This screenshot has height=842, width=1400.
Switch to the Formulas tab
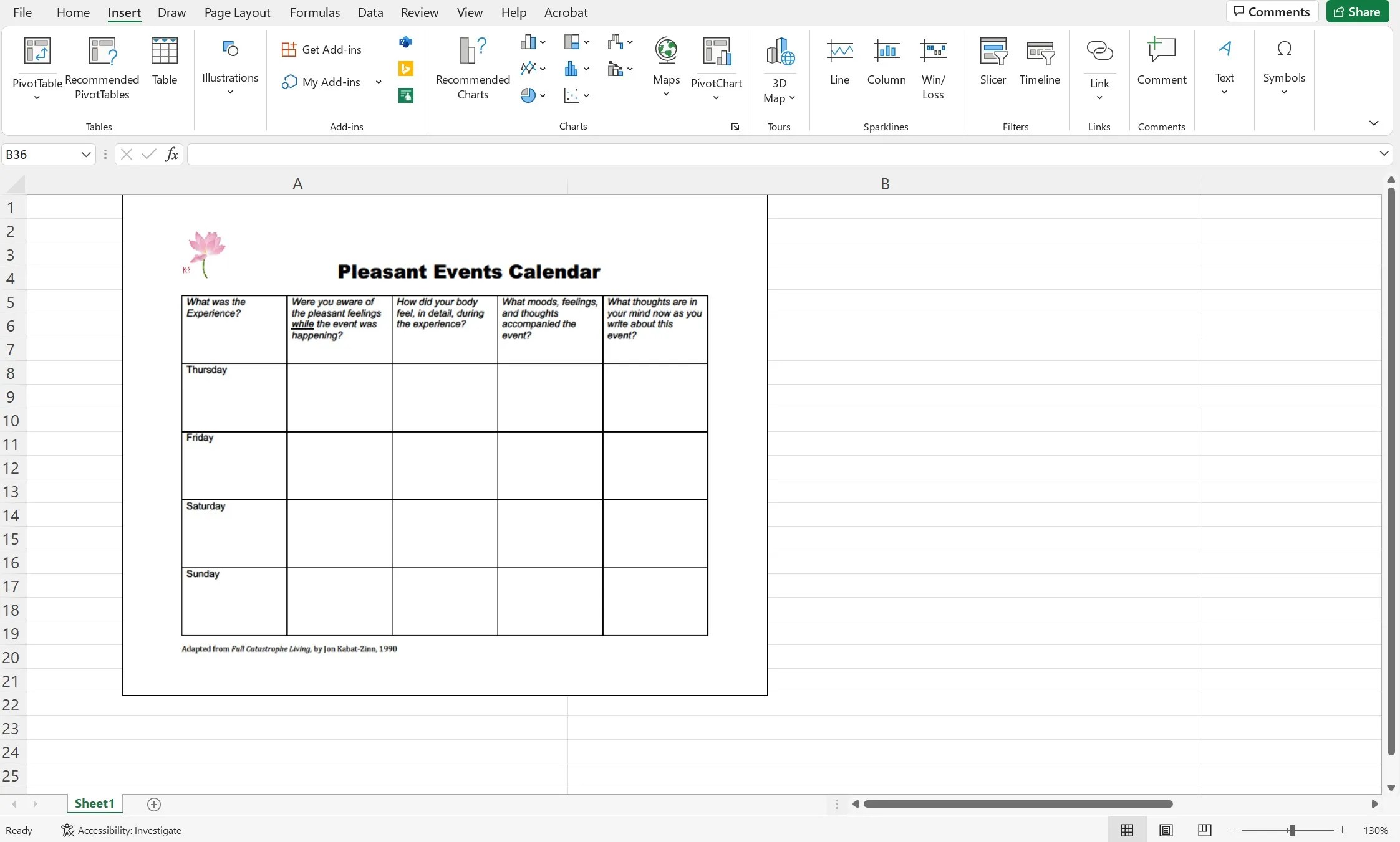click(315, 12)
